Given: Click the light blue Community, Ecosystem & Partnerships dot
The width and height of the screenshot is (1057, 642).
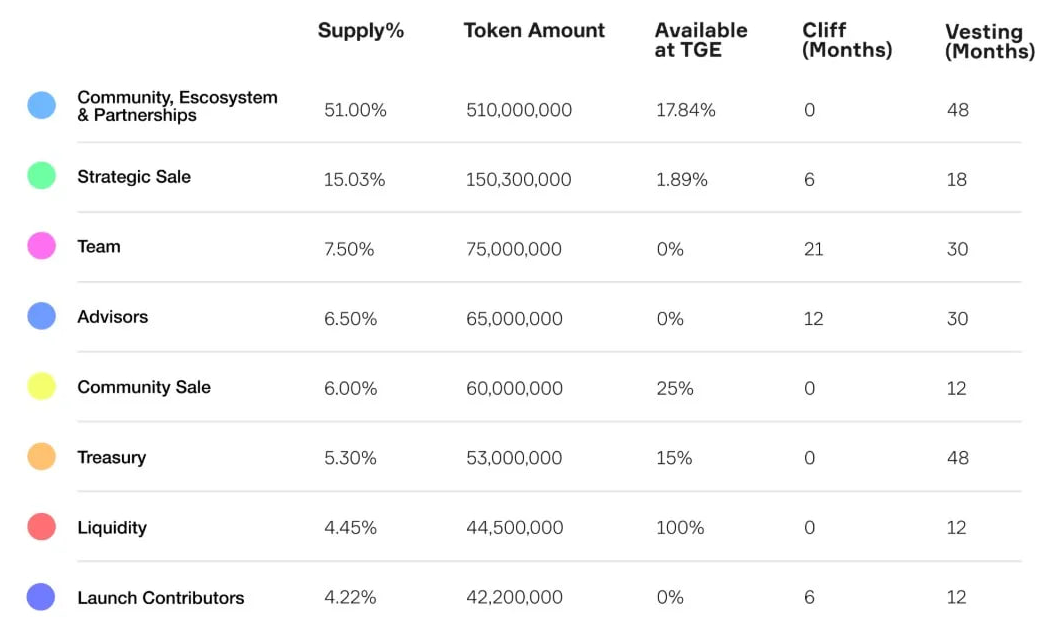Looking at the screenshot, I should point(41,105).
